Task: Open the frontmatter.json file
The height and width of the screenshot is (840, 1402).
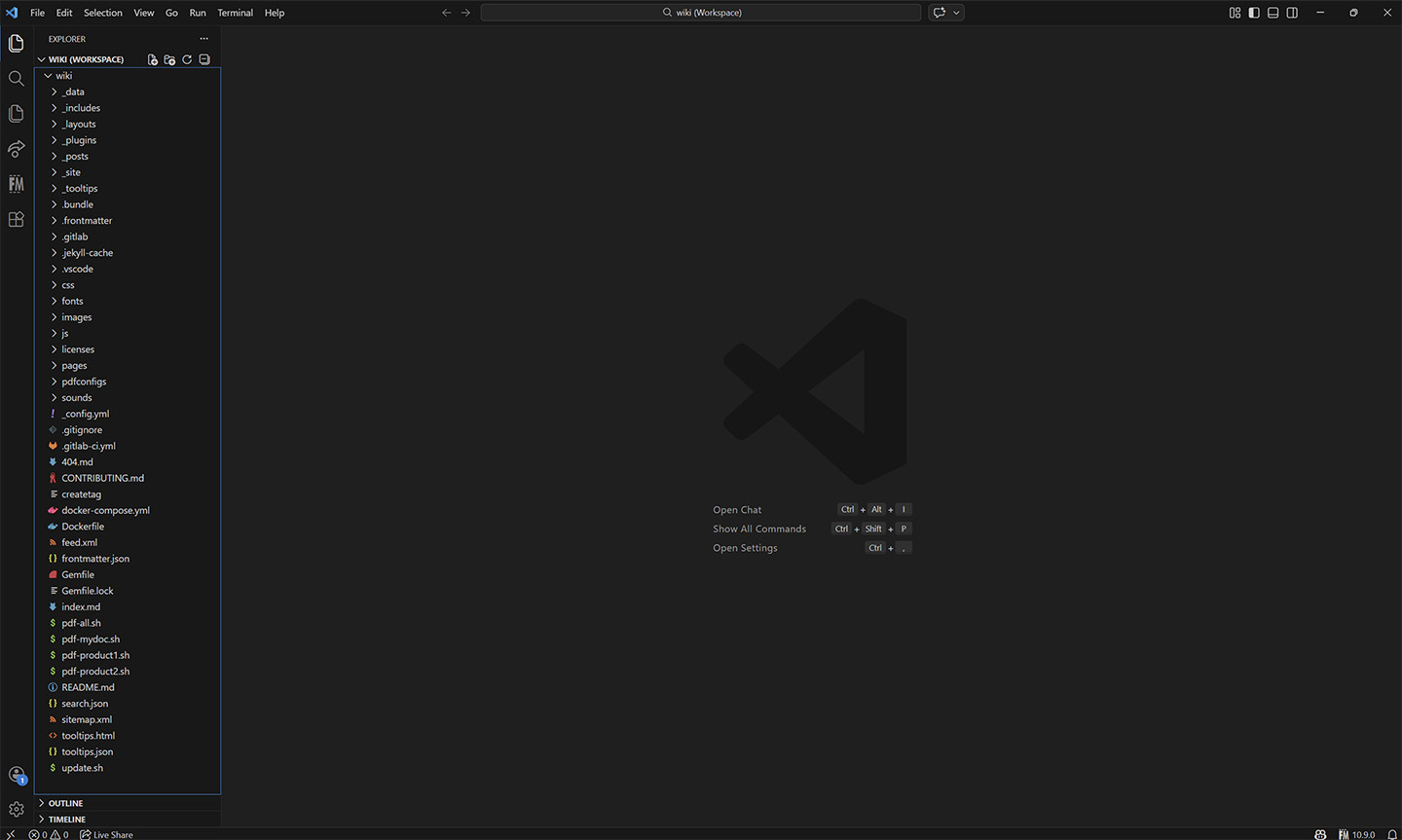Action: [128, 559]
